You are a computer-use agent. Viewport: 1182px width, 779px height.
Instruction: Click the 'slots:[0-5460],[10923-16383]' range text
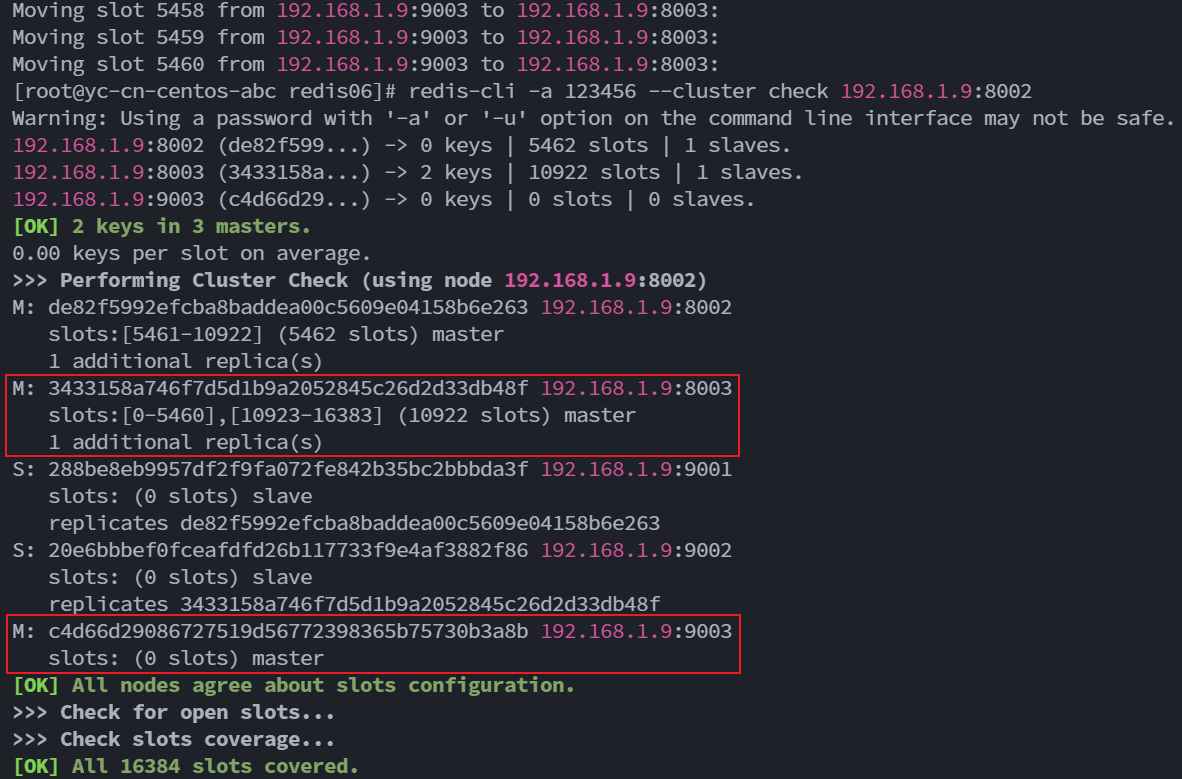click(215, 415)
